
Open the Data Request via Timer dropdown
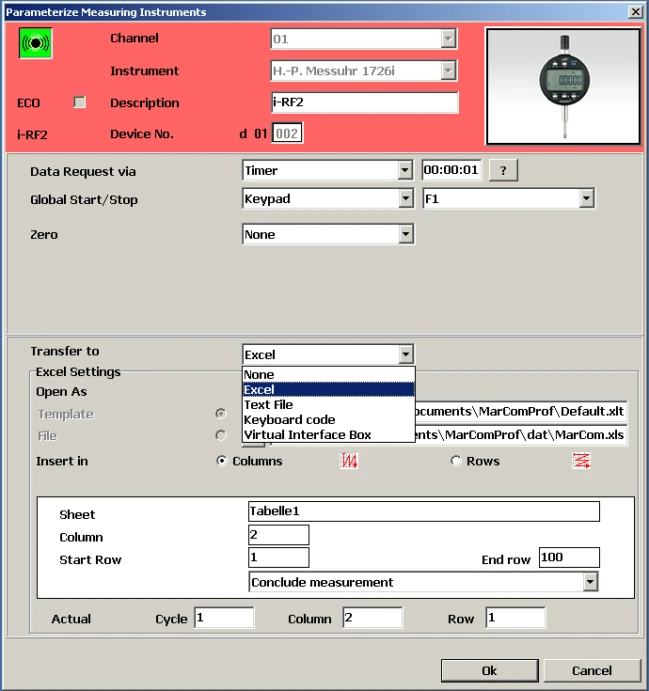405,171
